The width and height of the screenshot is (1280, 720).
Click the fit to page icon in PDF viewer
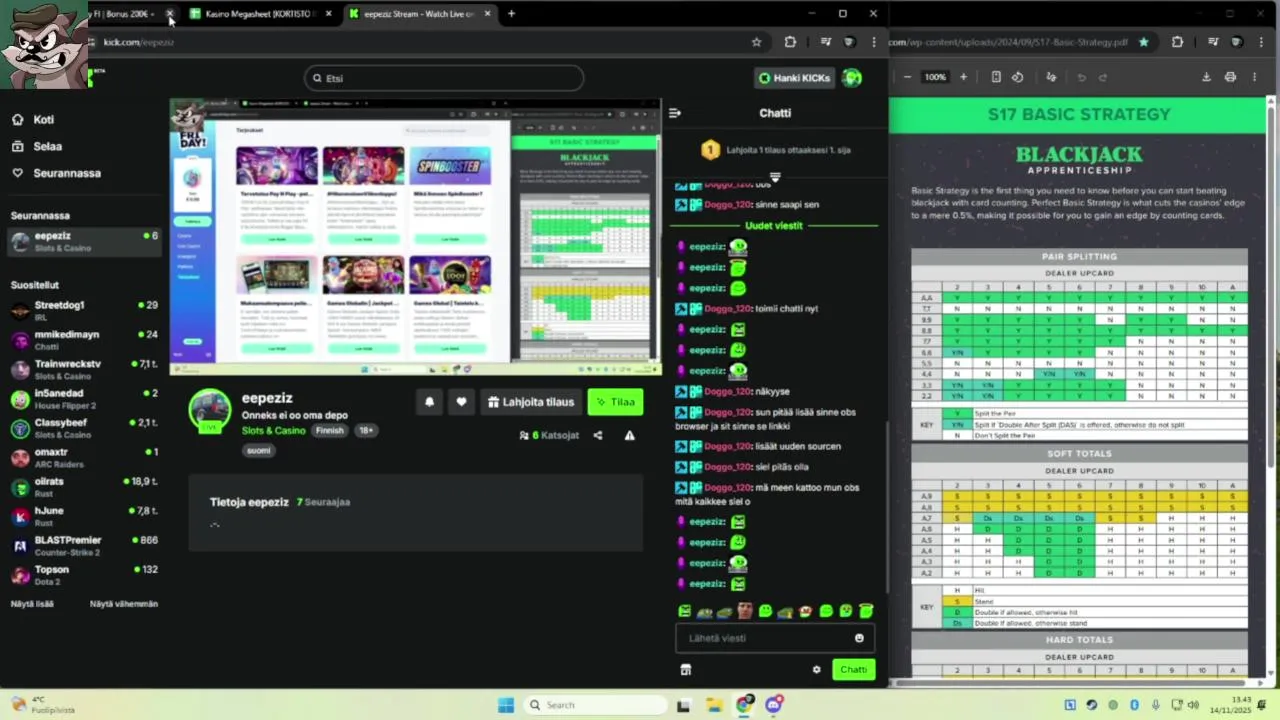coord(996,77)
